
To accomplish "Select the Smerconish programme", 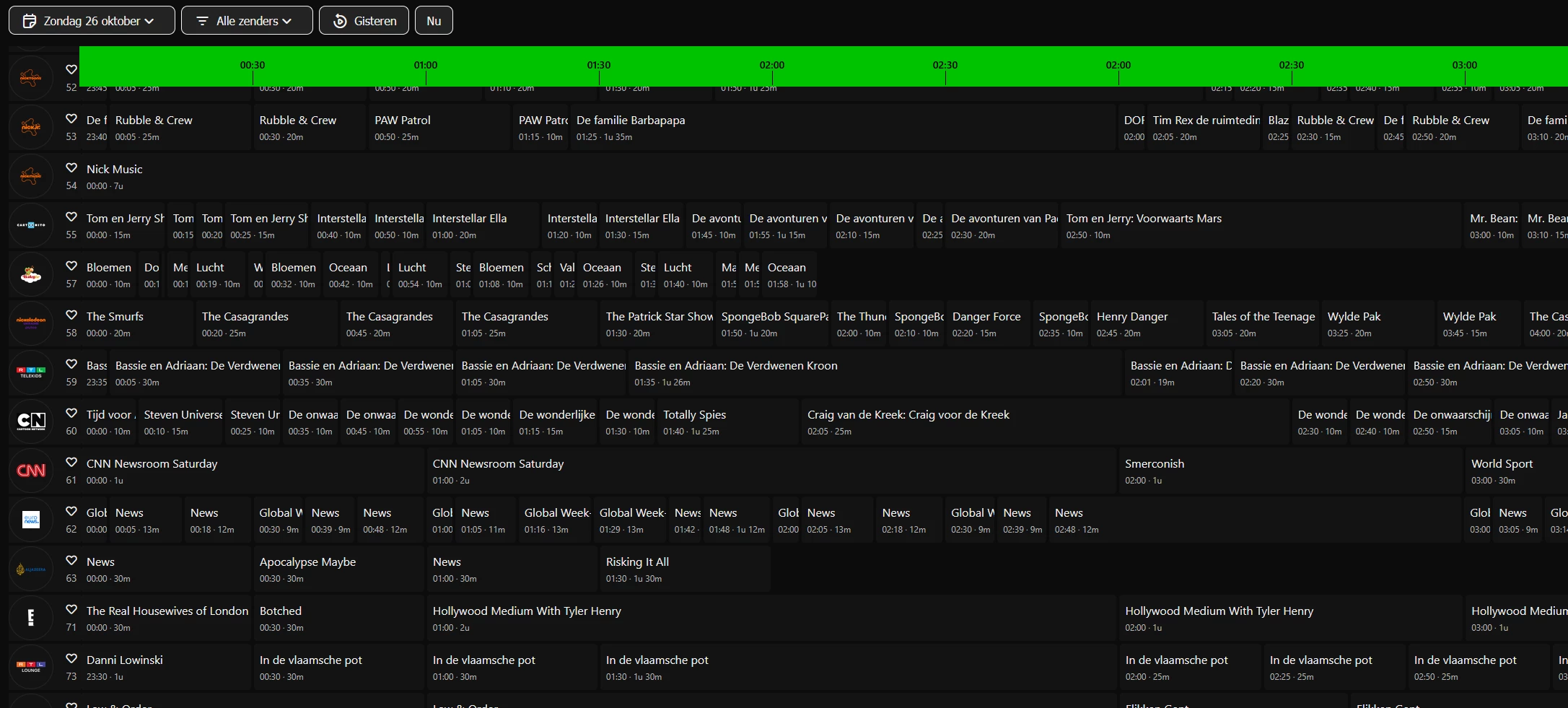I will (x=1291, y=471).
